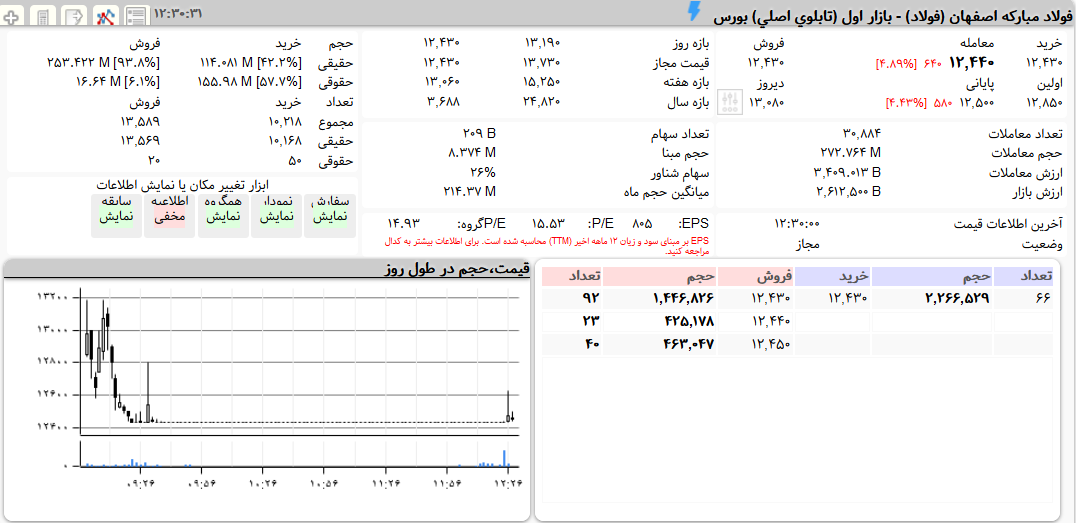Click the EPS value 805

pyautogui.click(x=642, y=224)
